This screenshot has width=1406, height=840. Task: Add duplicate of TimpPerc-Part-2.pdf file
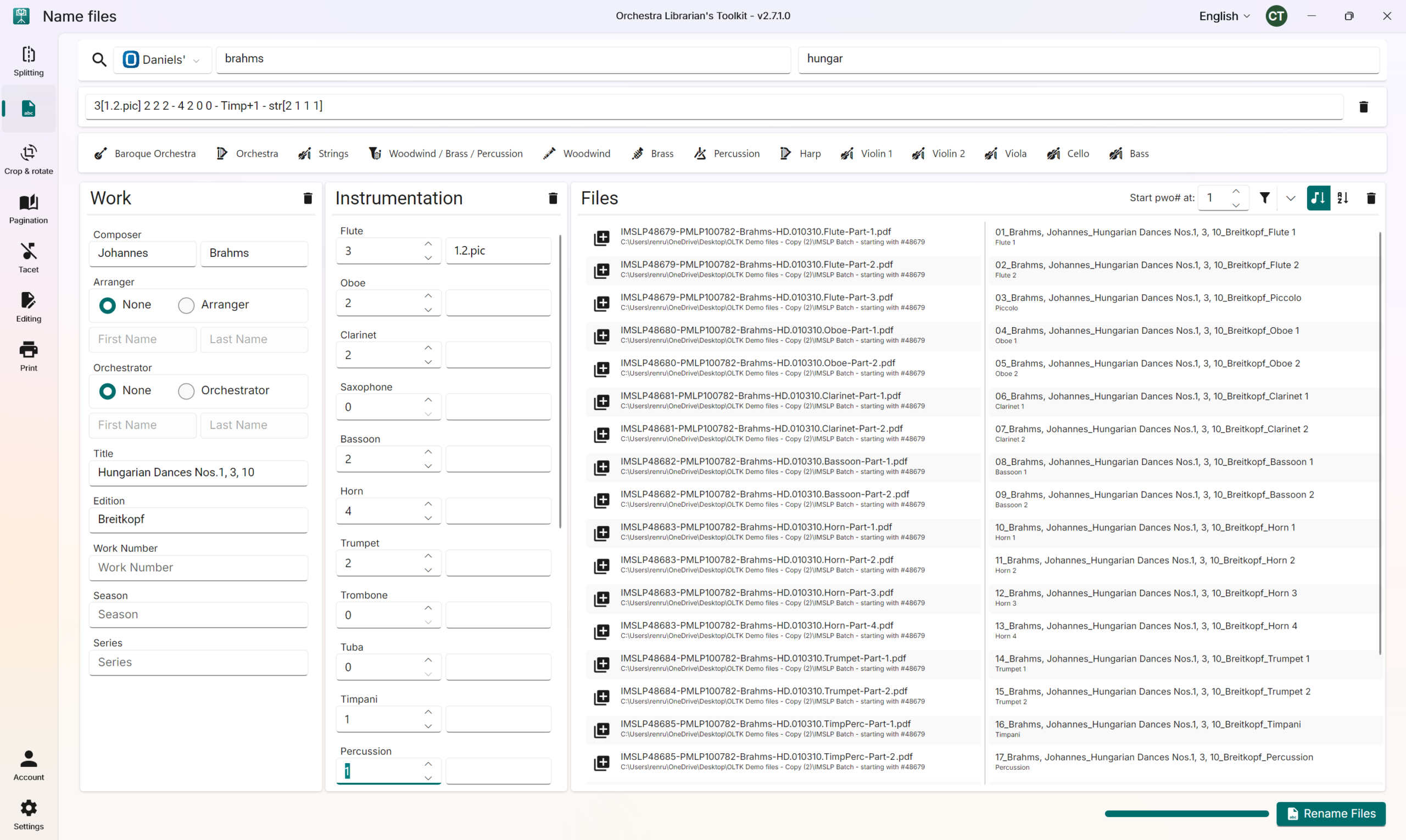pyautogui.click(x=601, y=763)
